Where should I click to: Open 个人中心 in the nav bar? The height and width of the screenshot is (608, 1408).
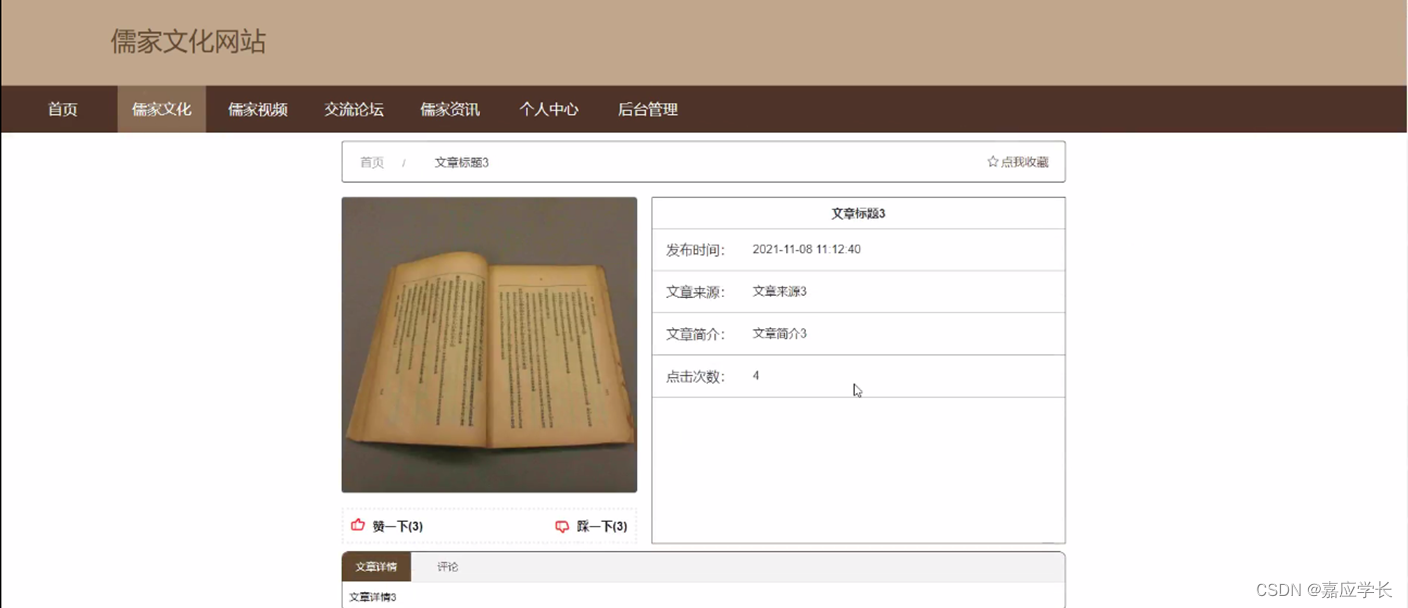pos(549,110)
